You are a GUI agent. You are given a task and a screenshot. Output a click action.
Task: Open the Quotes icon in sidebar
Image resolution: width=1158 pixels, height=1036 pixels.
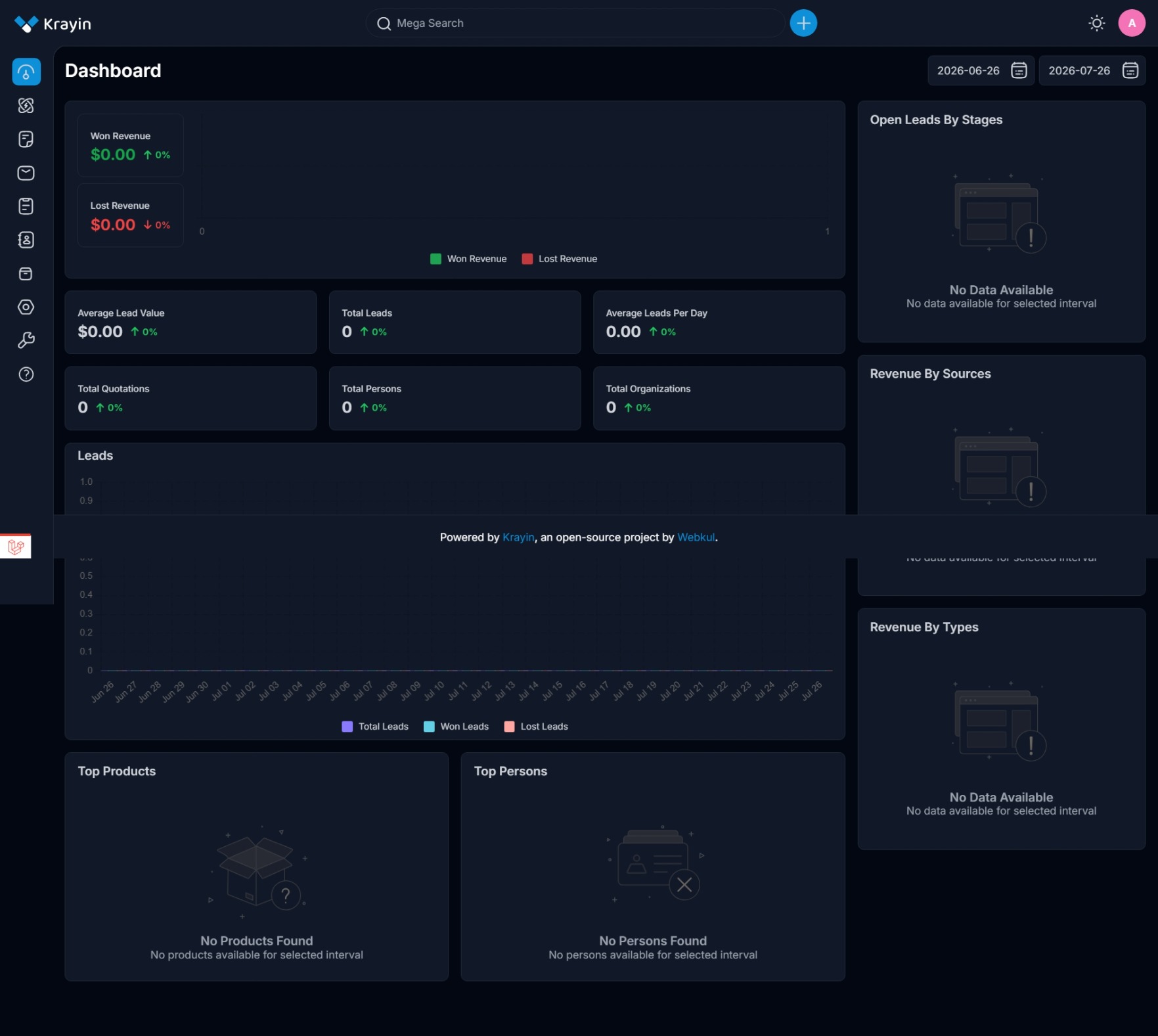26,139
